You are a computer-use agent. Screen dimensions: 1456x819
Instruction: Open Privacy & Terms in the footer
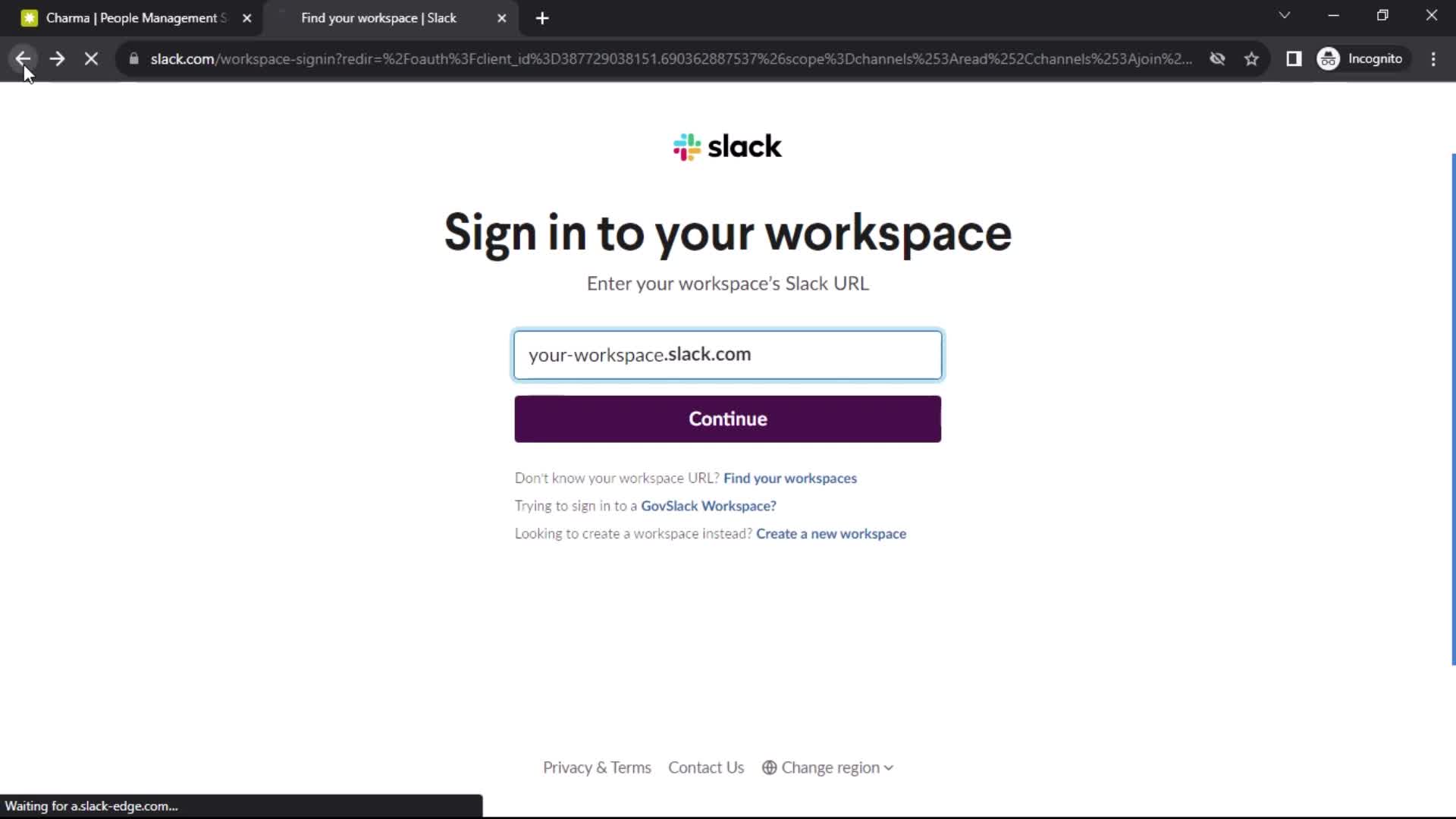(597, 767)
